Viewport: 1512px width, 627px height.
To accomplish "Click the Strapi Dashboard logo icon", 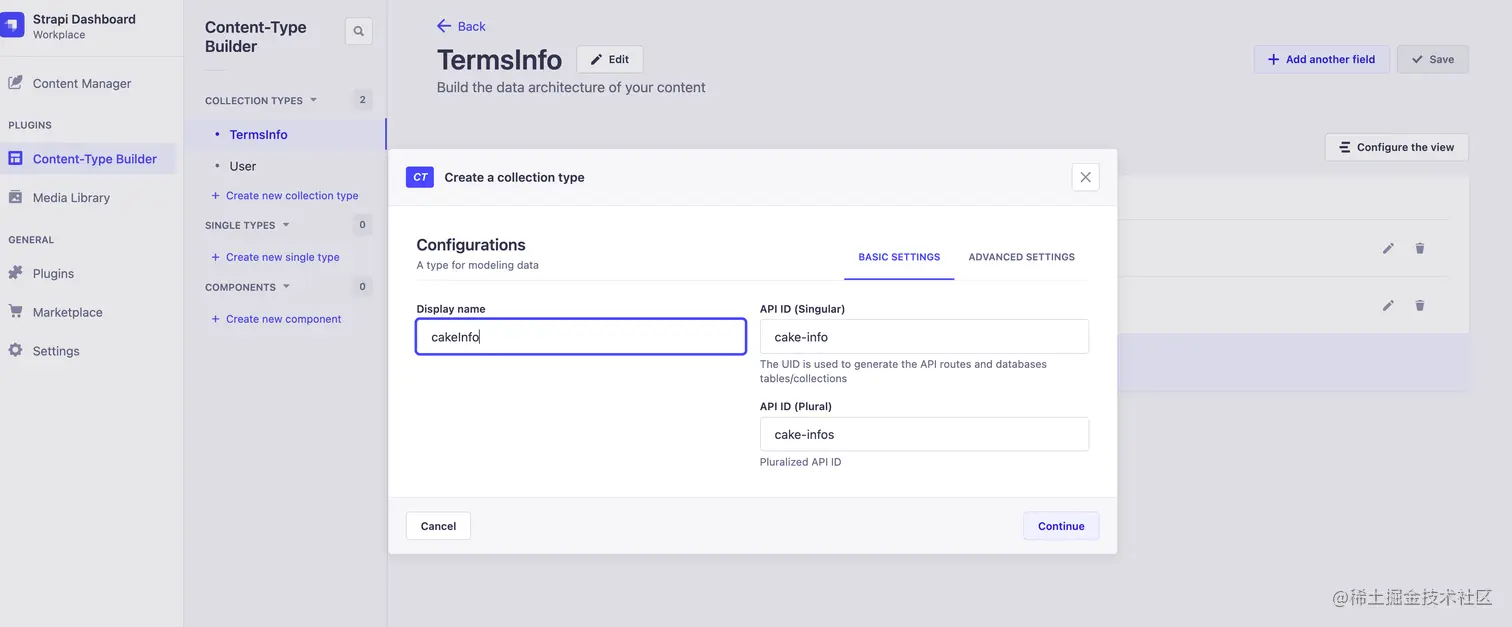I will tap(12, 25).
